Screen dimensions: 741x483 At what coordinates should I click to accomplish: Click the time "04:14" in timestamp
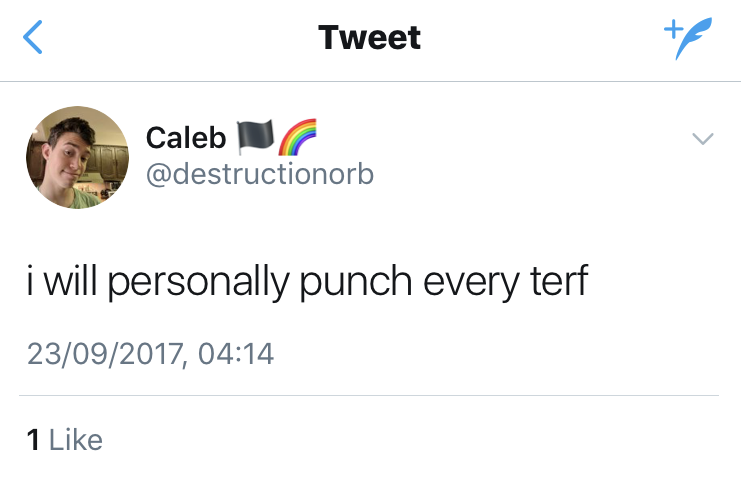pyautogui.click(x=235, y=353)
